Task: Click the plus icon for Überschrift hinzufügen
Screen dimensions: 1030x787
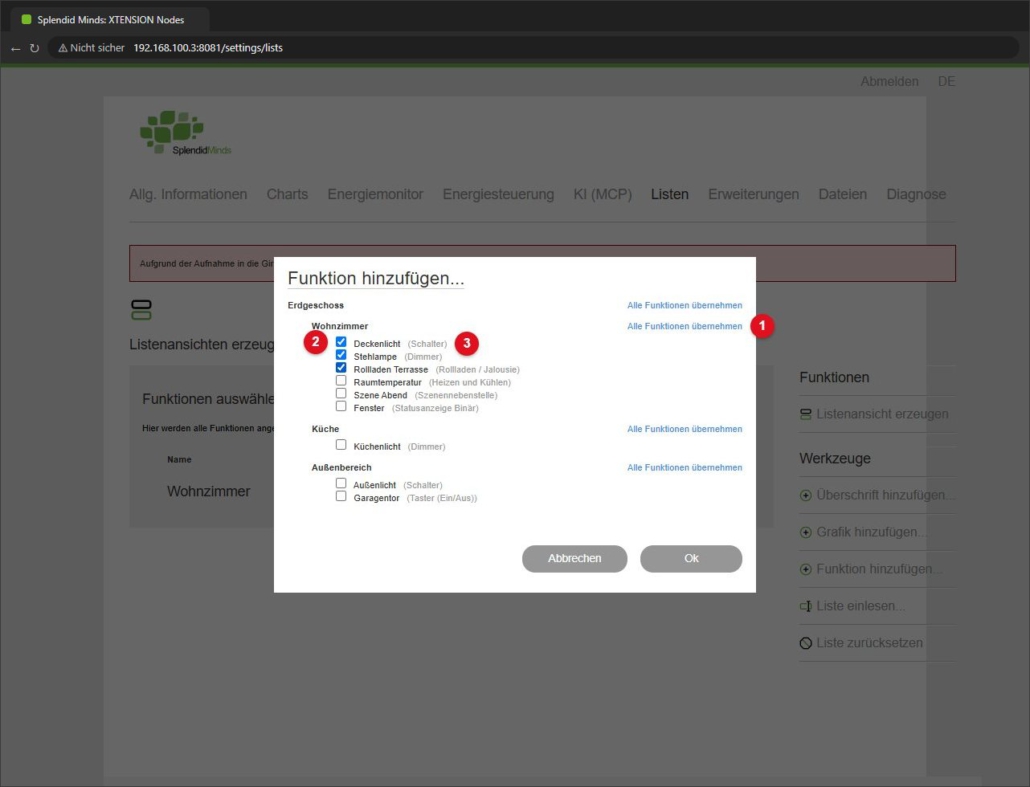Action: tap(805, 495)
